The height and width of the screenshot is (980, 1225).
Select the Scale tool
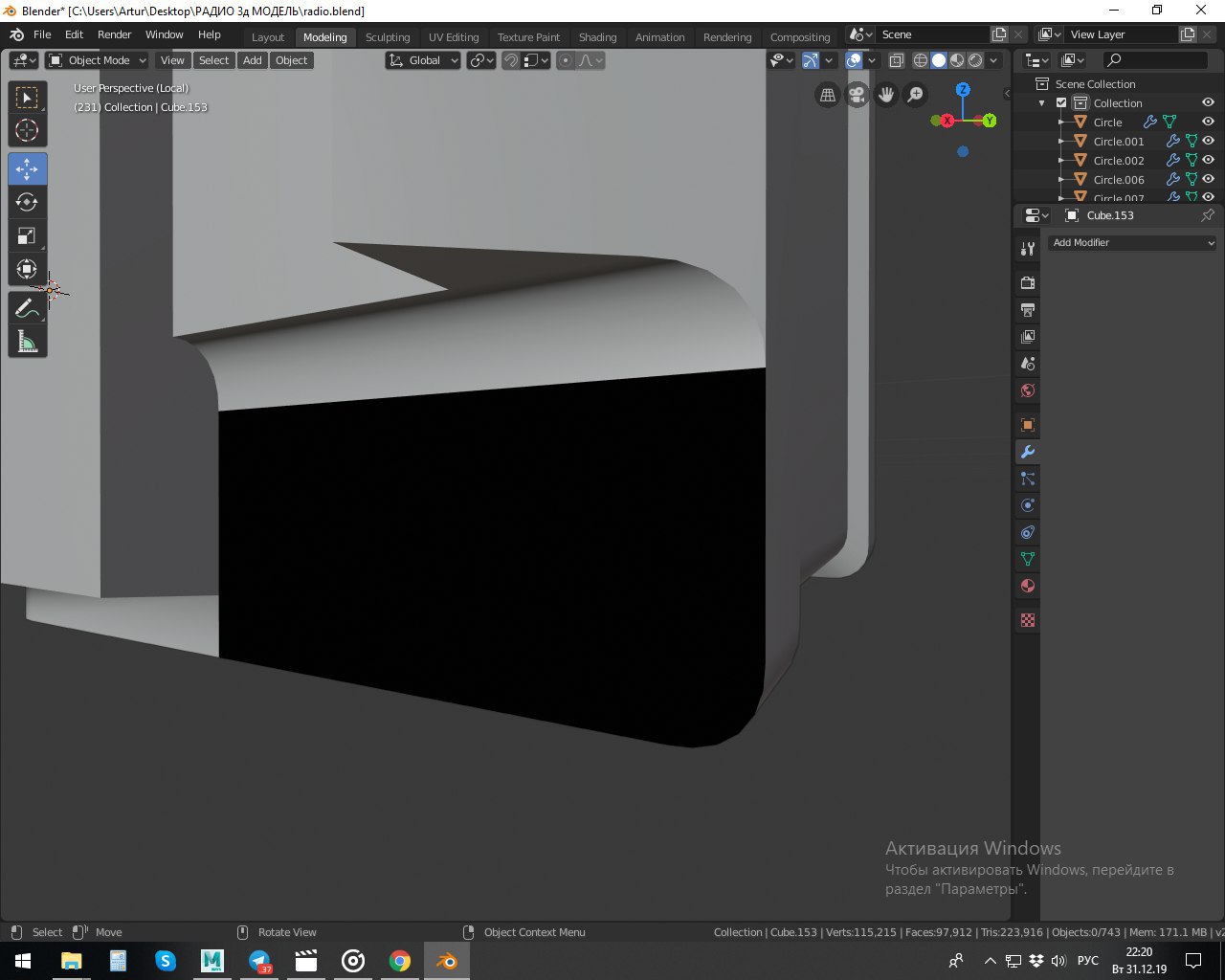click(x=27, y=235)
